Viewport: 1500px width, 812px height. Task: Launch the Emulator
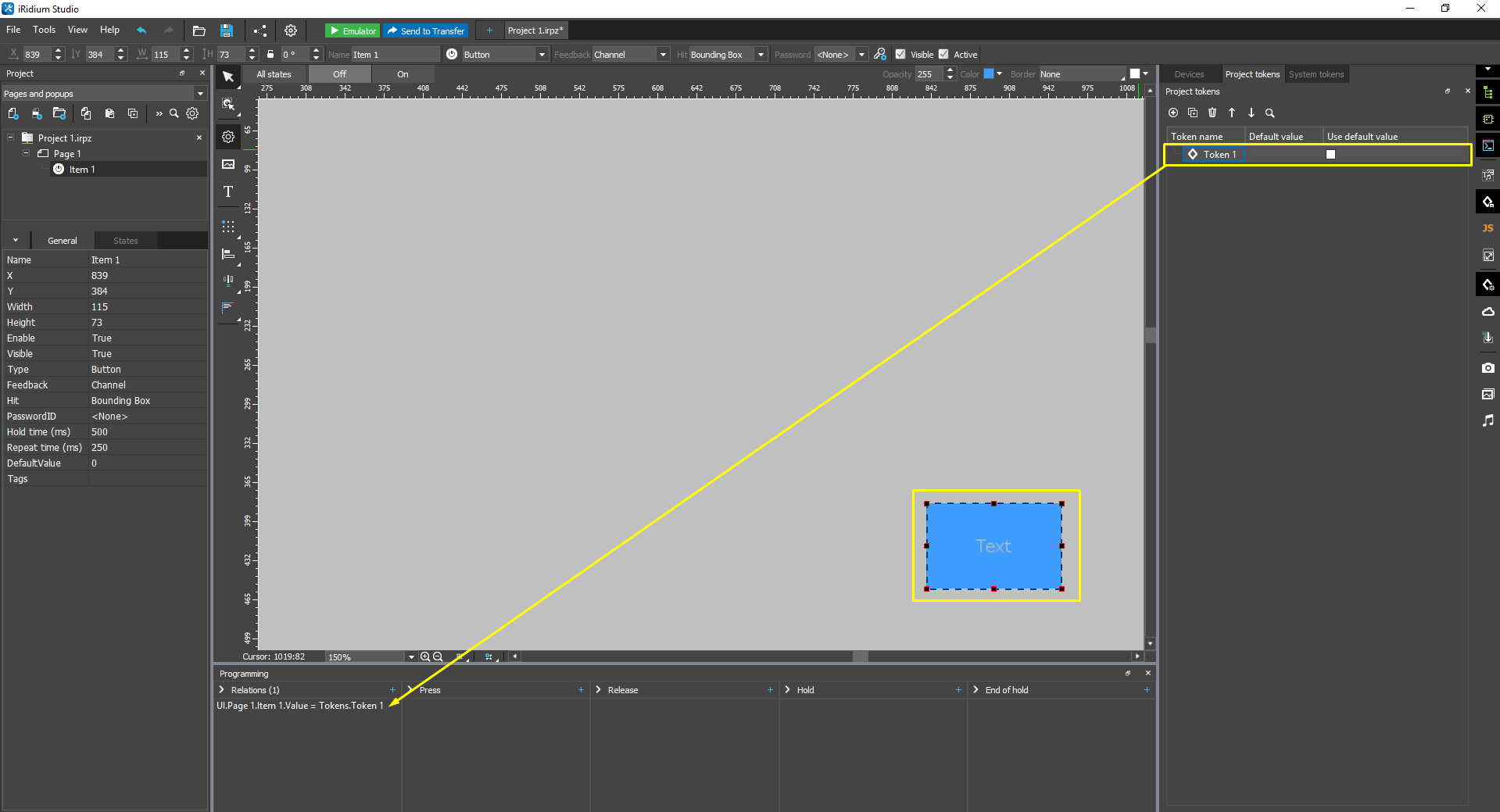click(x=353, y=30)
